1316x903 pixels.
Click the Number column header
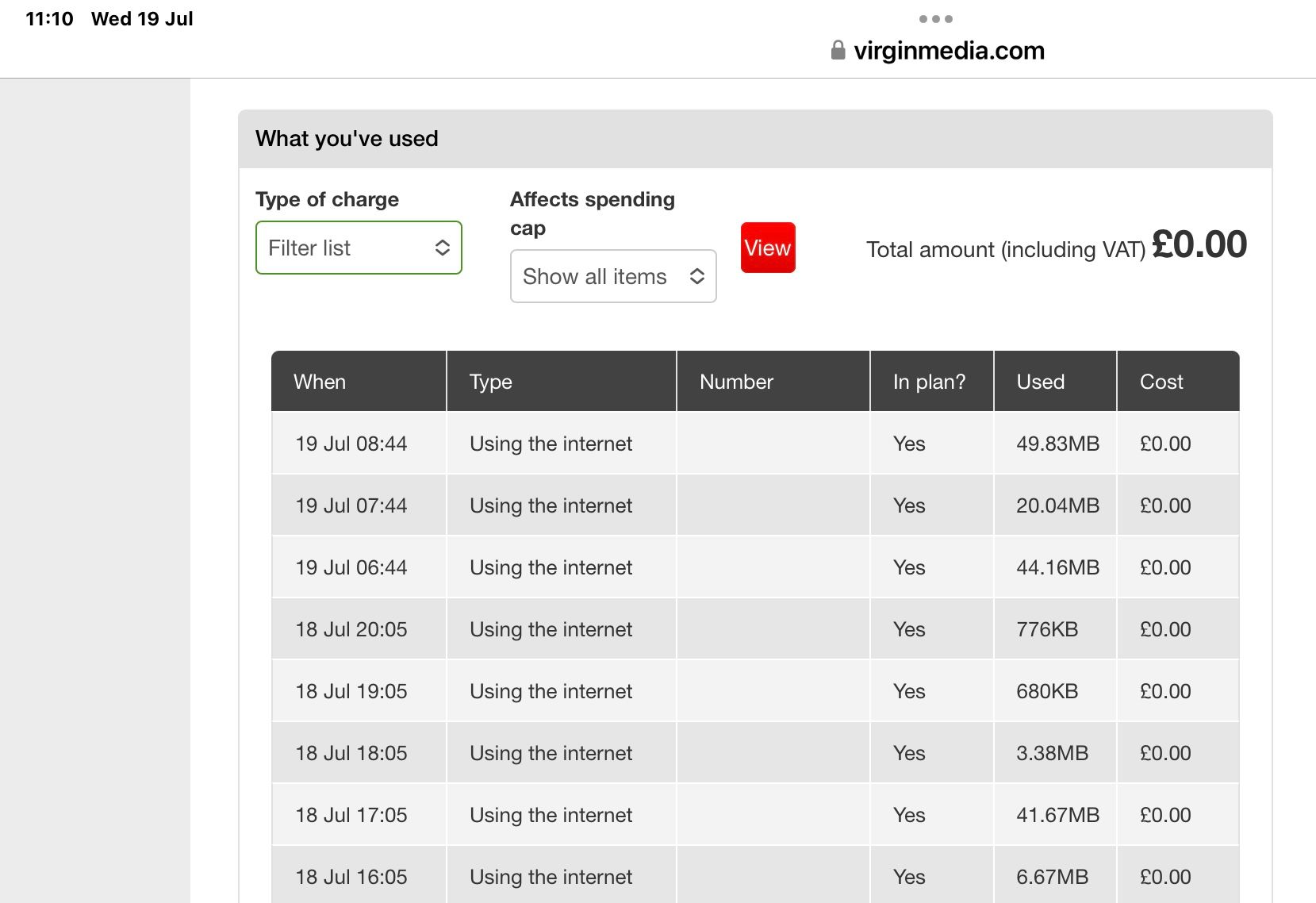(736, 382)
